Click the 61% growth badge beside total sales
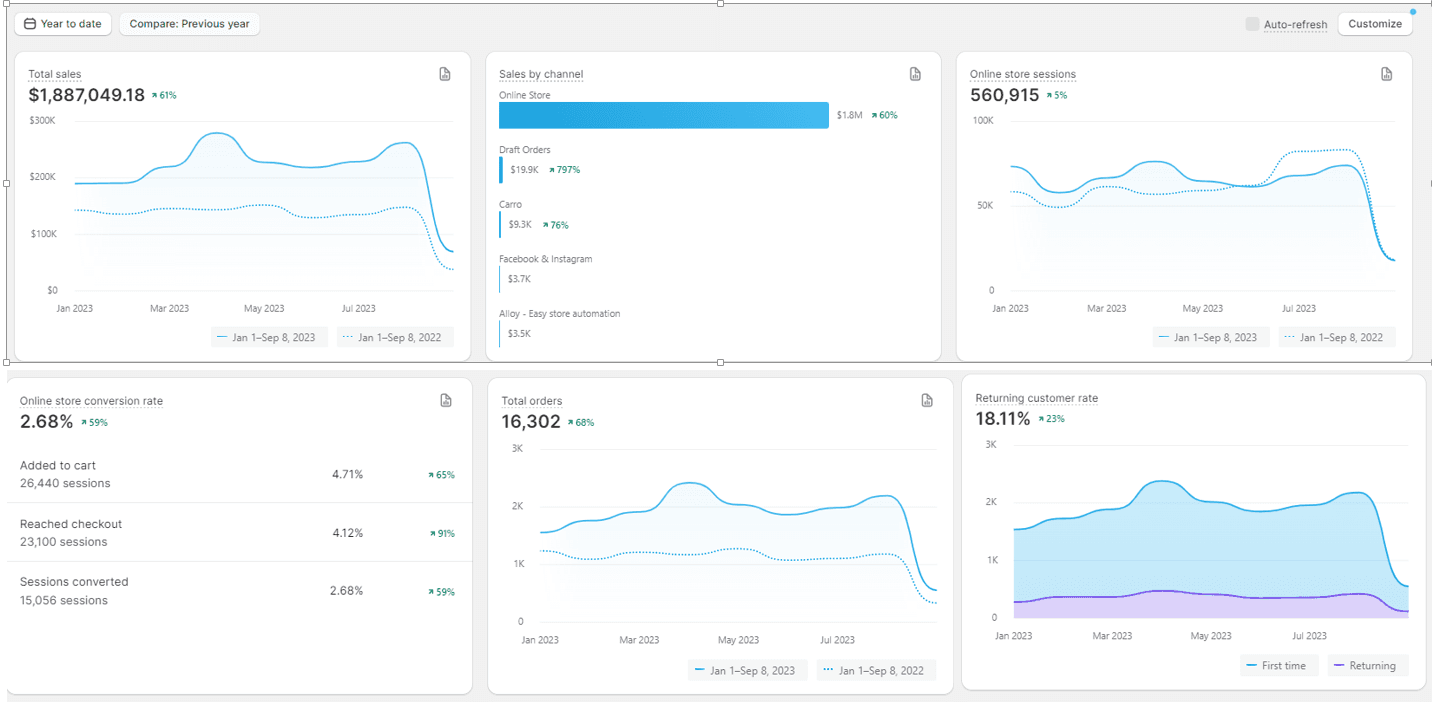Screen dimensions: 1432x702 click(164, 96)
